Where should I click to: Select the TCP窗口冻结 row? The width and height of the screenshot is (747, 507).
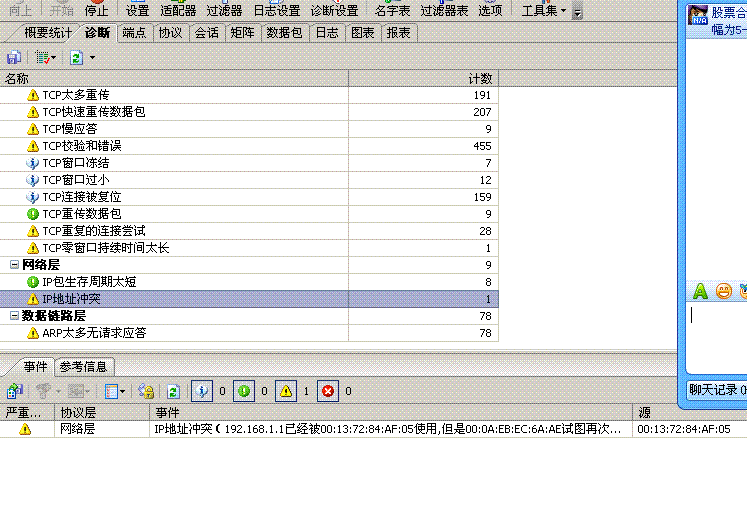point(249,163)
